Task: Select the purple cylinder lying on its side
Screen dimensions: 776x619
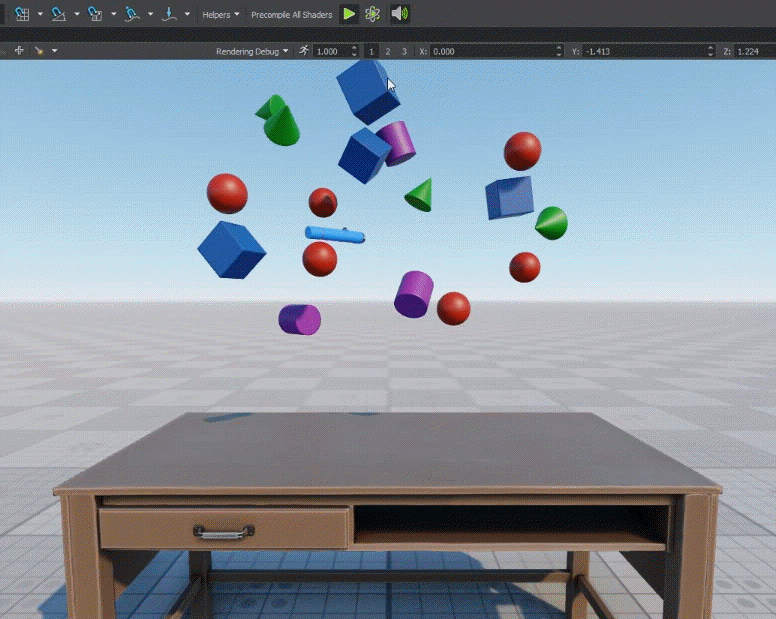Action: [x=300, y=320]
